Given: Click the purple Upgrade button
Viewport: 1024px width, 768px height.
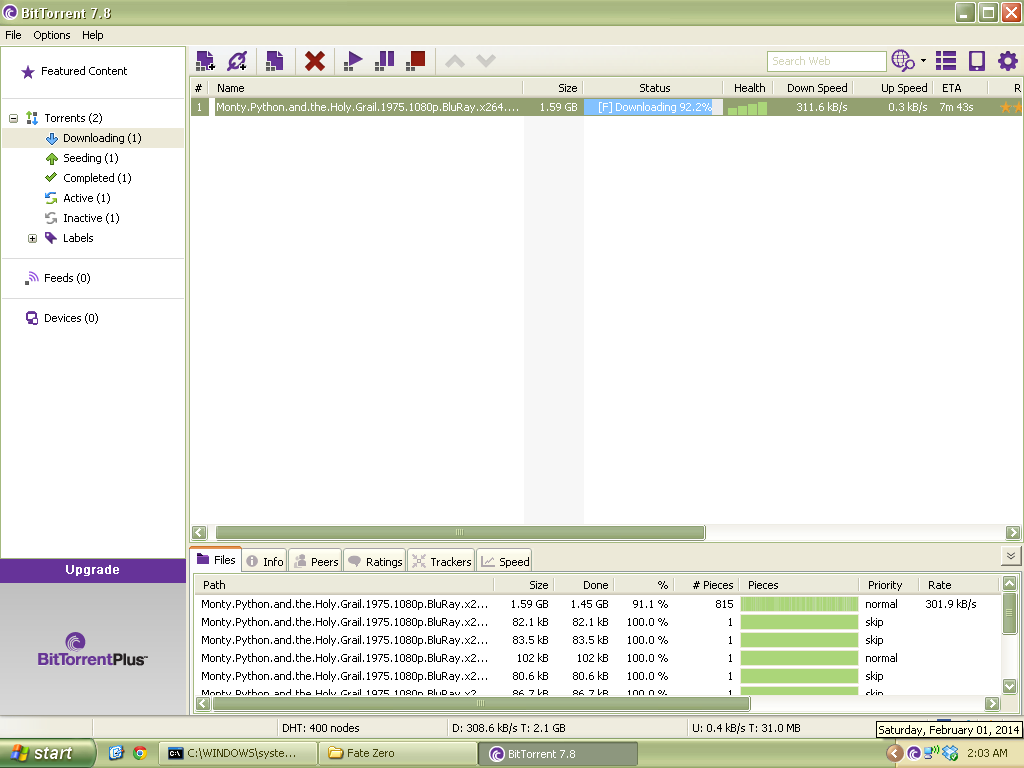Looking at the screenshot, I should click(93, 570).
